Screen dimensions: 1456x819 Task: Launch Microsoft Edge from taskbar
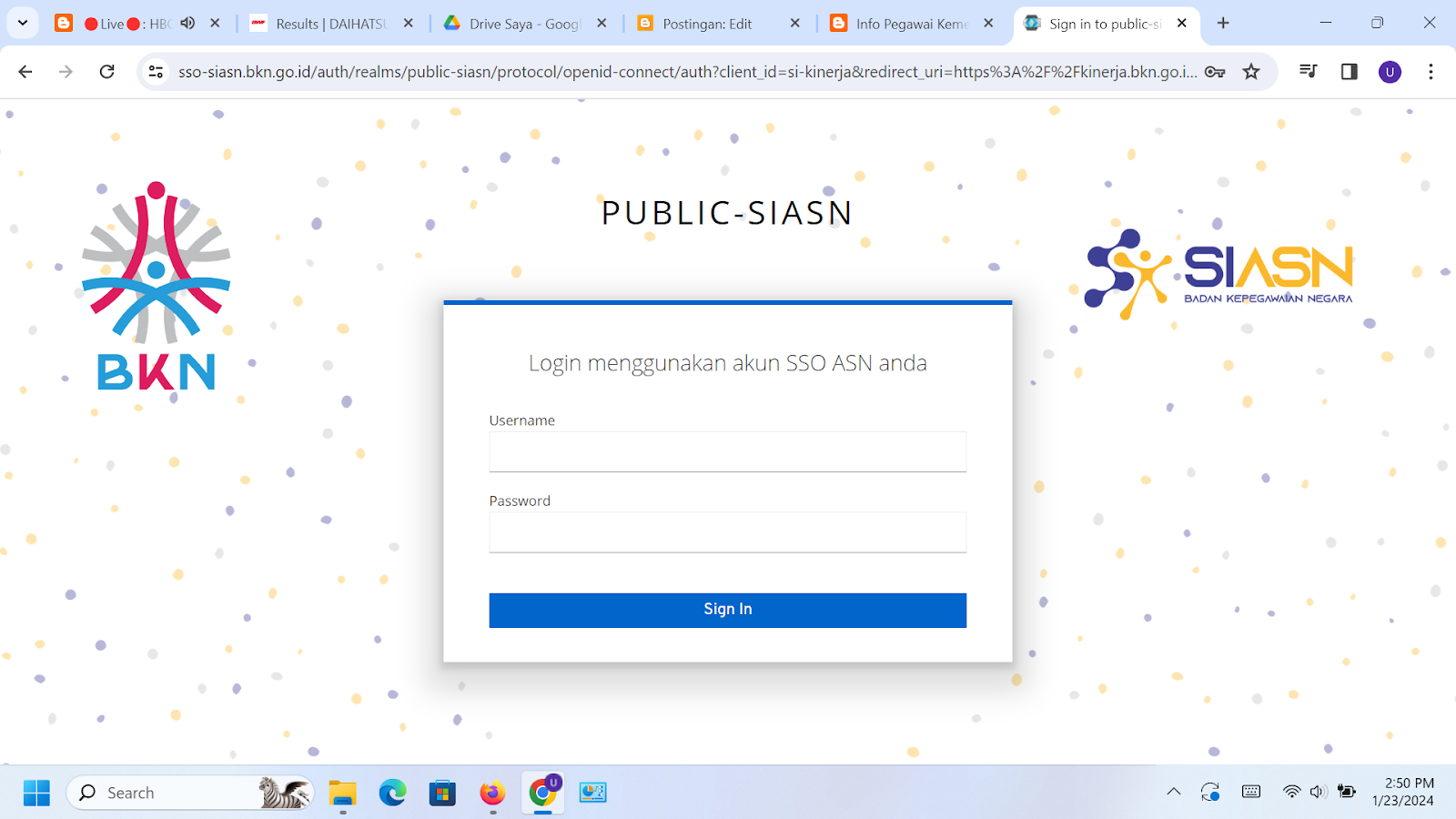point(392,793)
